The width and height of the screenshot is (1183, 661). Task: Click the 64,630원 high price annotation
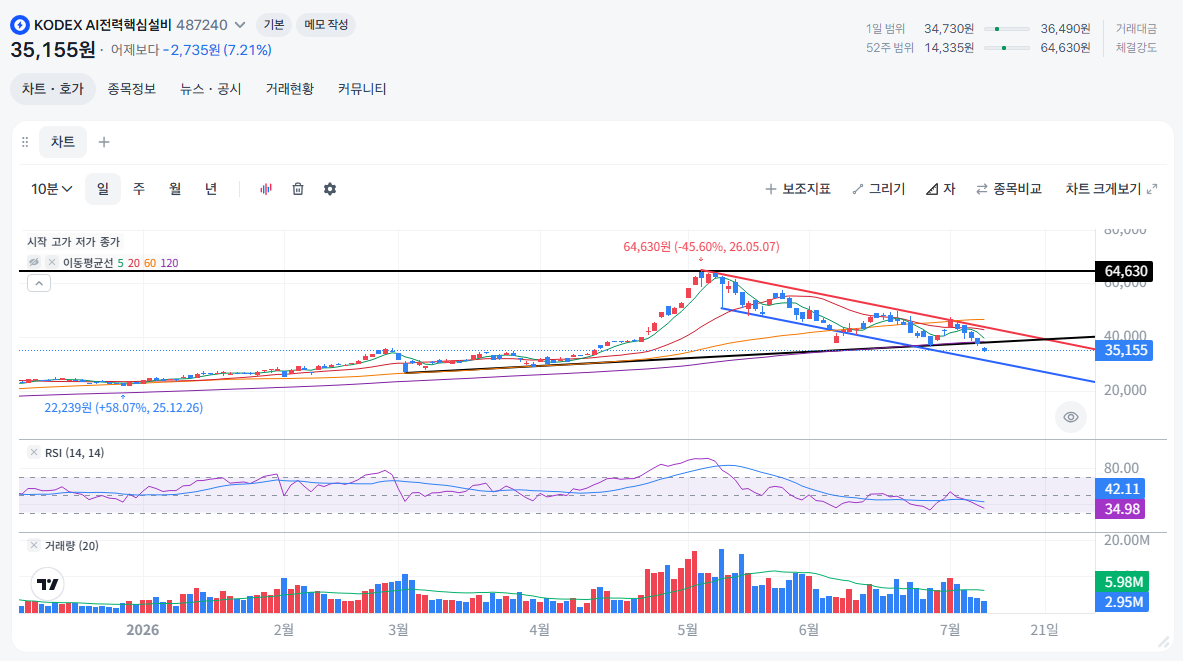(701, 247)
